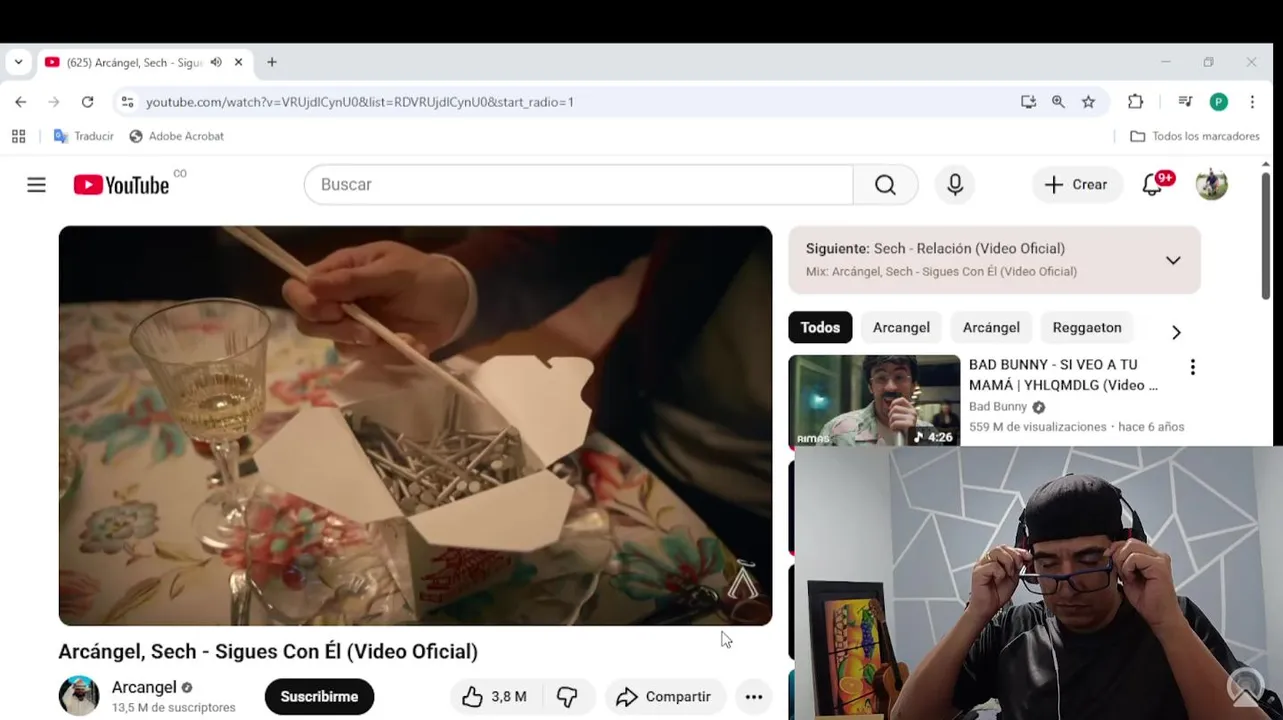The width and height of the screenshot is (1283, 720).
Task: Show more filter chips with right arrow
Action: tap(1176, 332)
